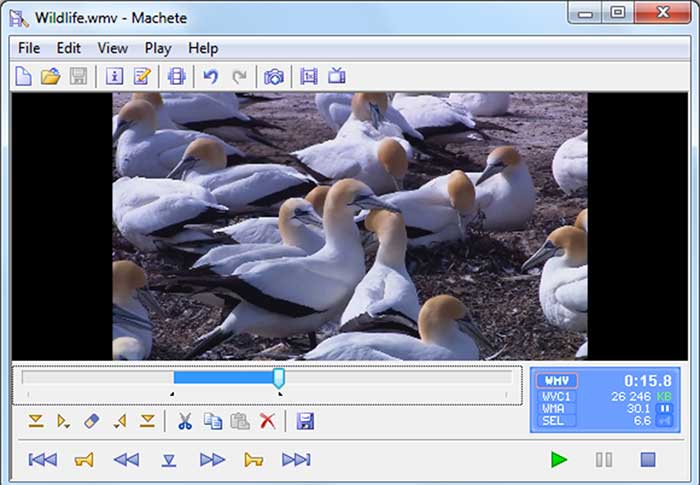Image resolution: width=700 pixels, height=485 pixels.
Task: Open the tag editor pencil icon
Action: coord(142,76)
